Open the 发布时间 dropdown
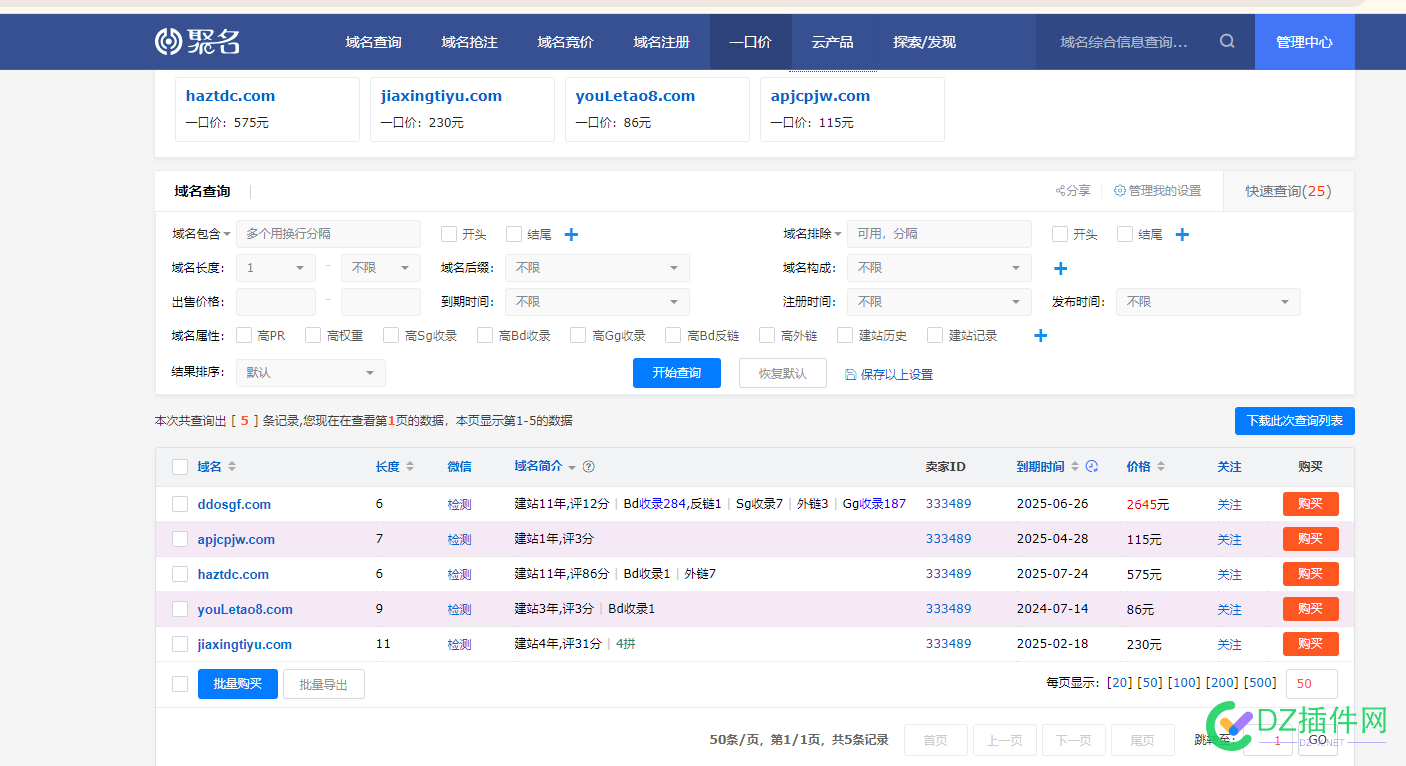 [x=1209, y=302]
